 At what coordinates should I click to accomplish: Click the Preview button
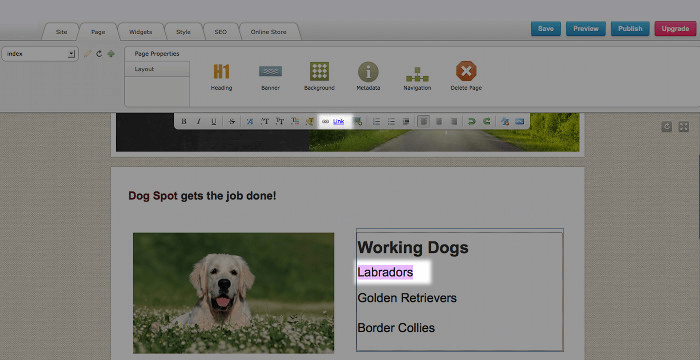(586, 29)
